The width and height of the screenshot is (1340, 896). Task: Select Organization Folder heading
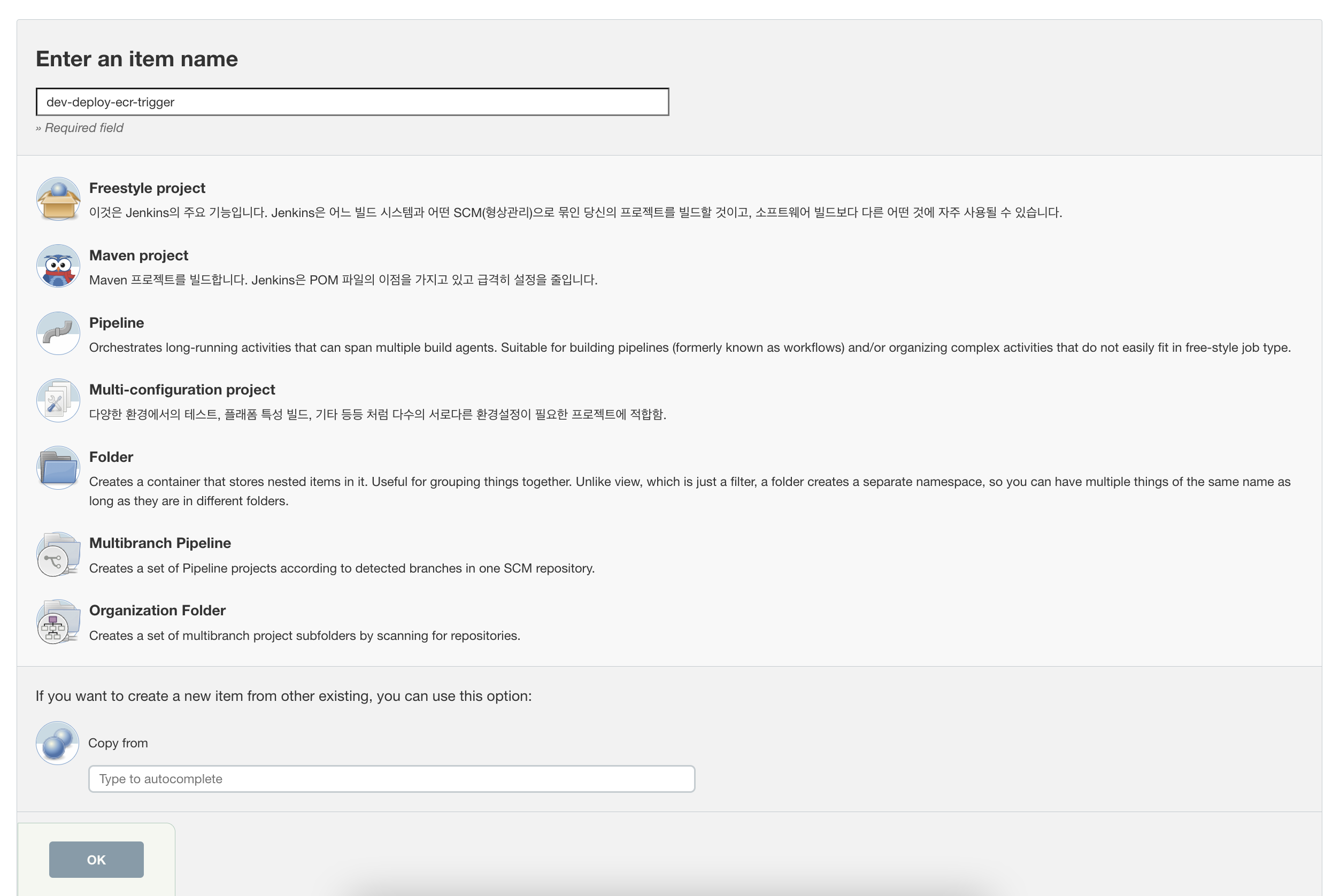[x=157, y=611]
